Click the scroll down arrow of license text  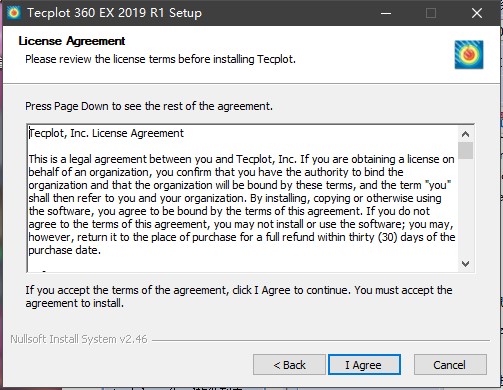(x=465, y=264)
